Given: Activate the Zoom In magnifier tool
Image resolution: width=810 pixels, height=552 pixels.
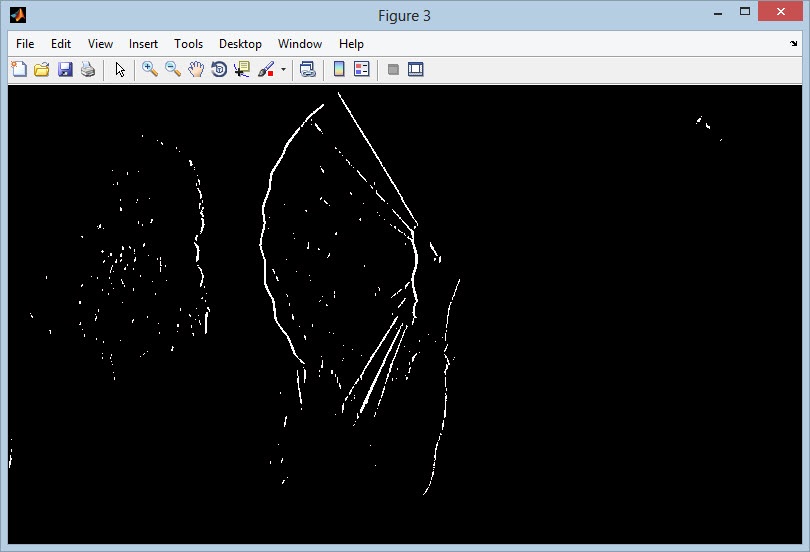Looking at the screenshot, I should (x=150, y=69).
